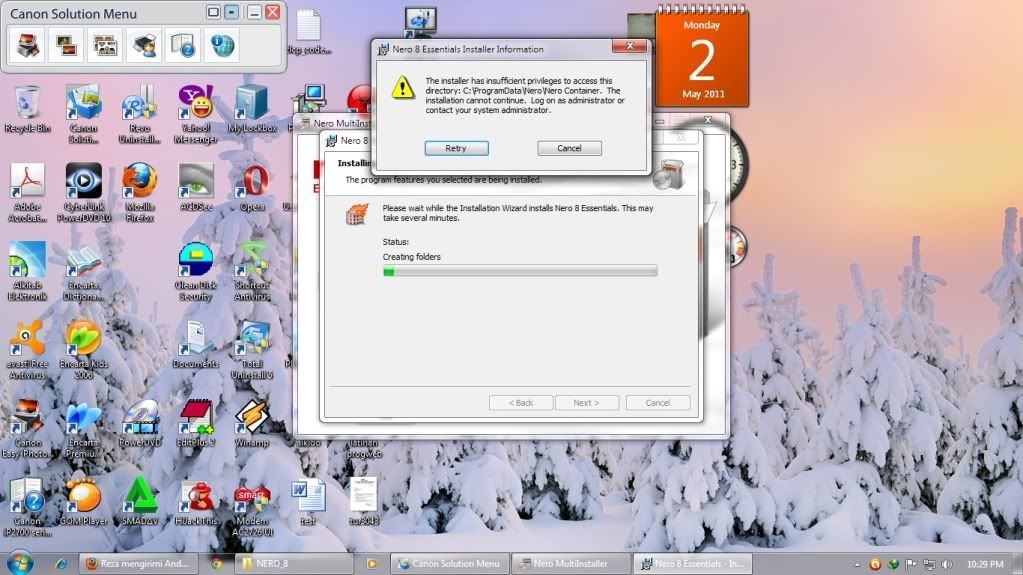Select CyberLink PowerDVD 10 desktop icon
The width and height of the screenshot is (1023, 575).
(84, 193)
